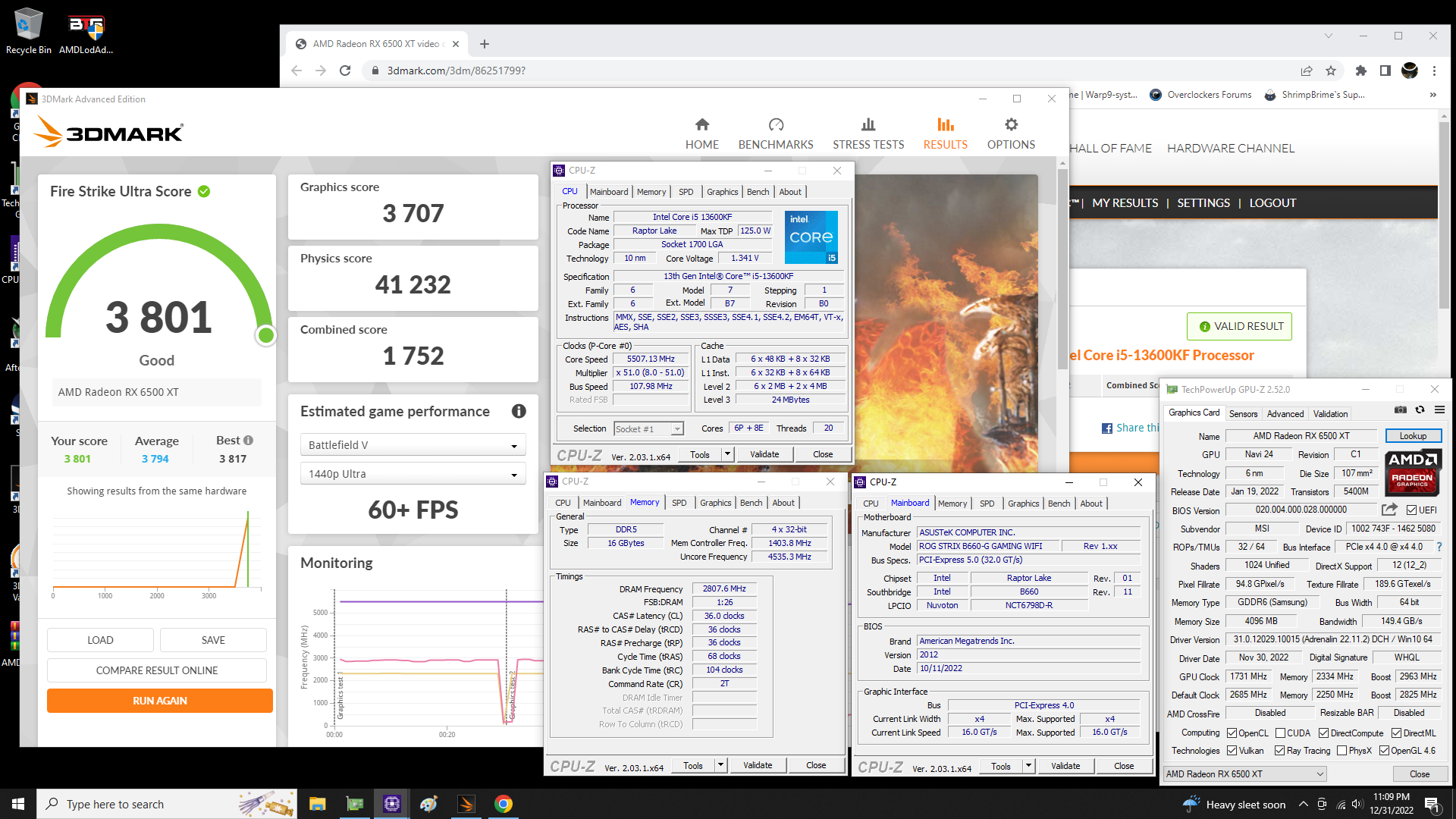Image resolution: width=1456 pixels, height=819 pixels.
Task: Expand the Tools dropdown arrow in CPU-Z Mainboard window
Action: point(1028,766)
